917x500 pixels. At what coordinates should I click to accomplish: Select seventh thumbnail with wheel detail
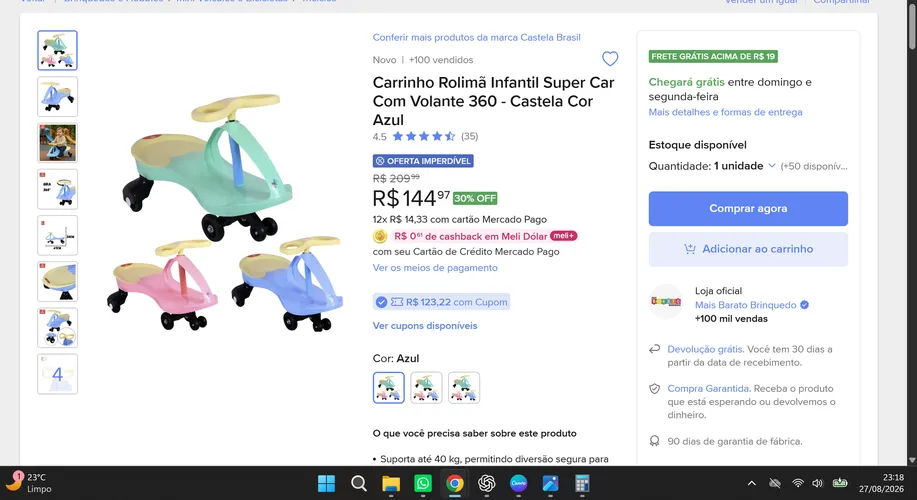(57, 327)
